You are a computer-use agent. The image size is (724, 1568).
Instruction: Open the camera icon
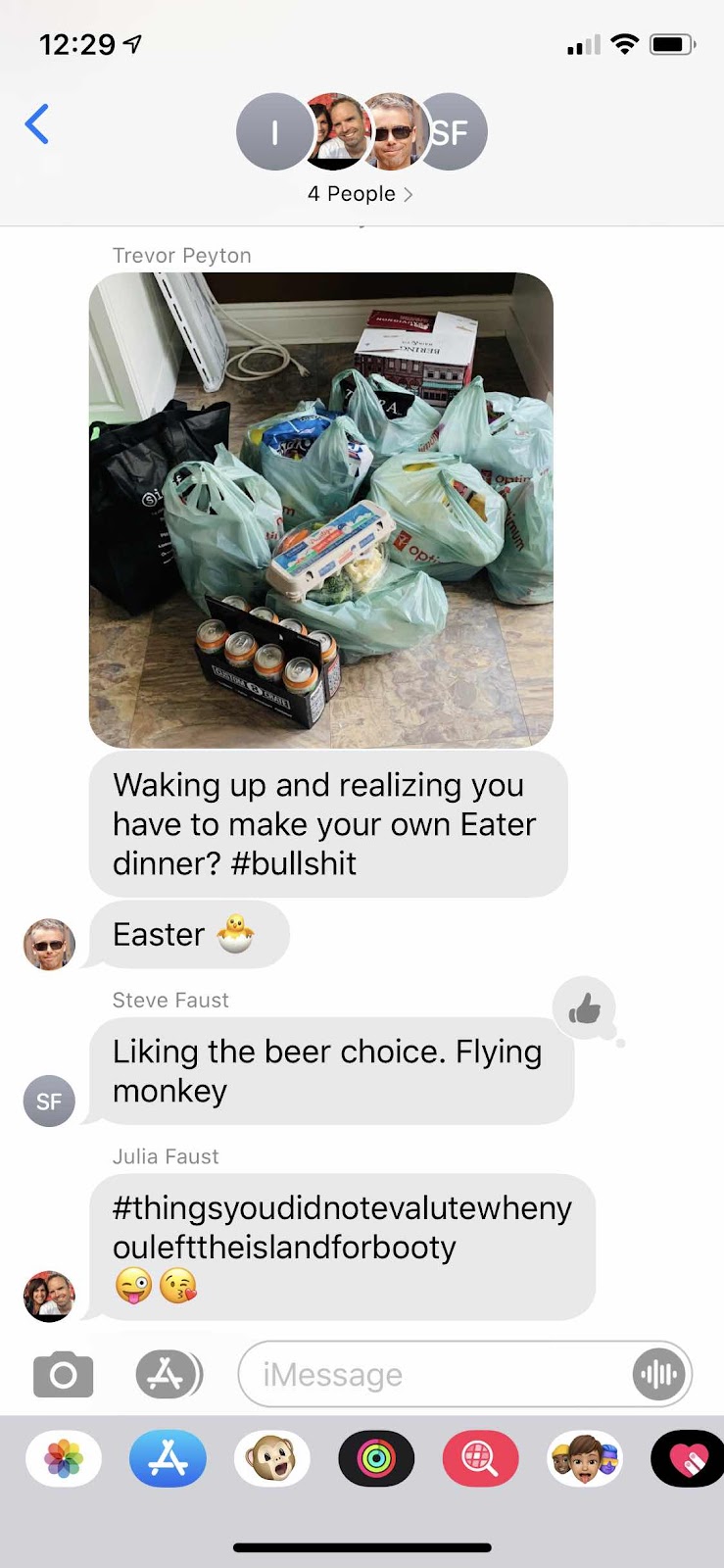pyautogui.click(x=64, y=1375)
